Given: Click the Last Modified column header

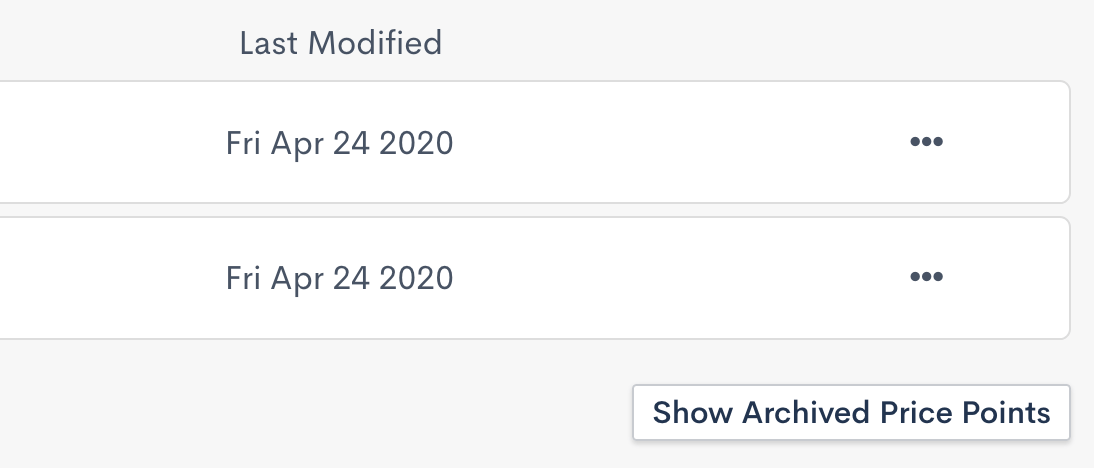Looking at the screenshot, I should pyautogui.click(x=340, y=43).
